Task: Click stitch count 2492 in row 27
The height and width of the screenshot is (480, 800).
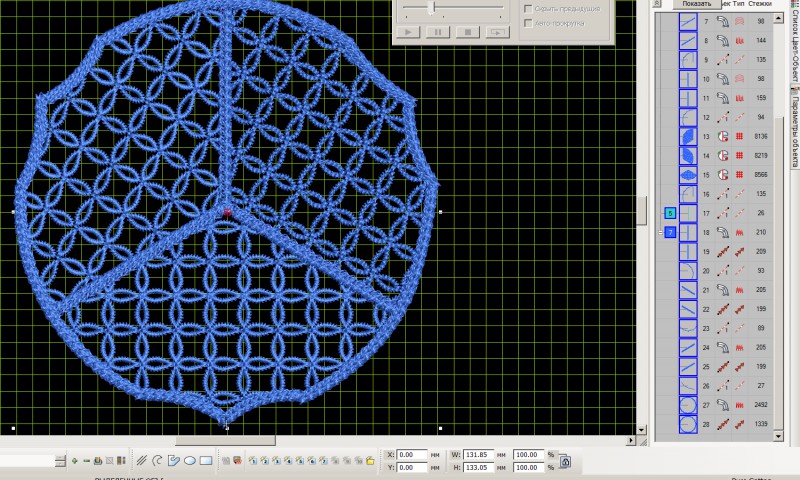Action: [x=761, y=405]
